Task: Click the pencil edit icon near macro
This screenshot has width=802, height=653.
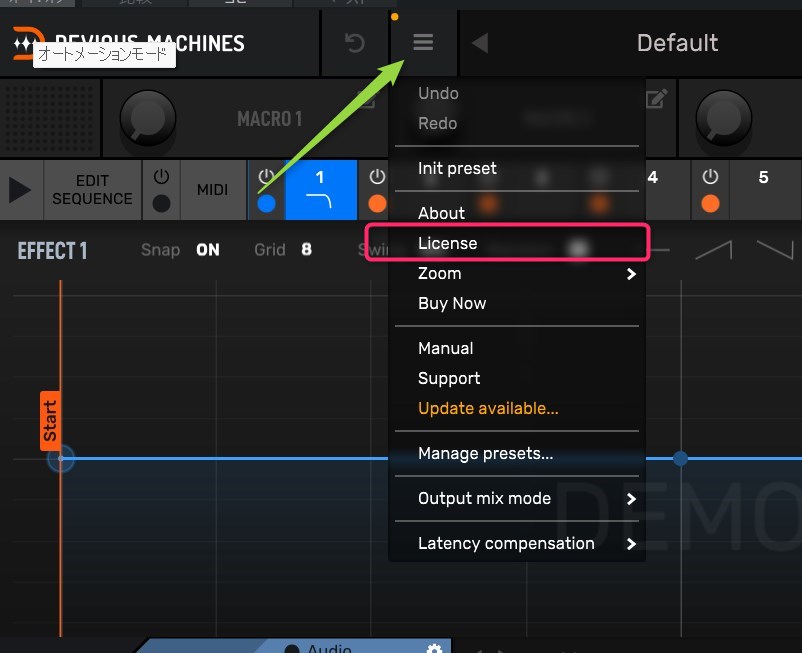Action: tap(657, 99)
